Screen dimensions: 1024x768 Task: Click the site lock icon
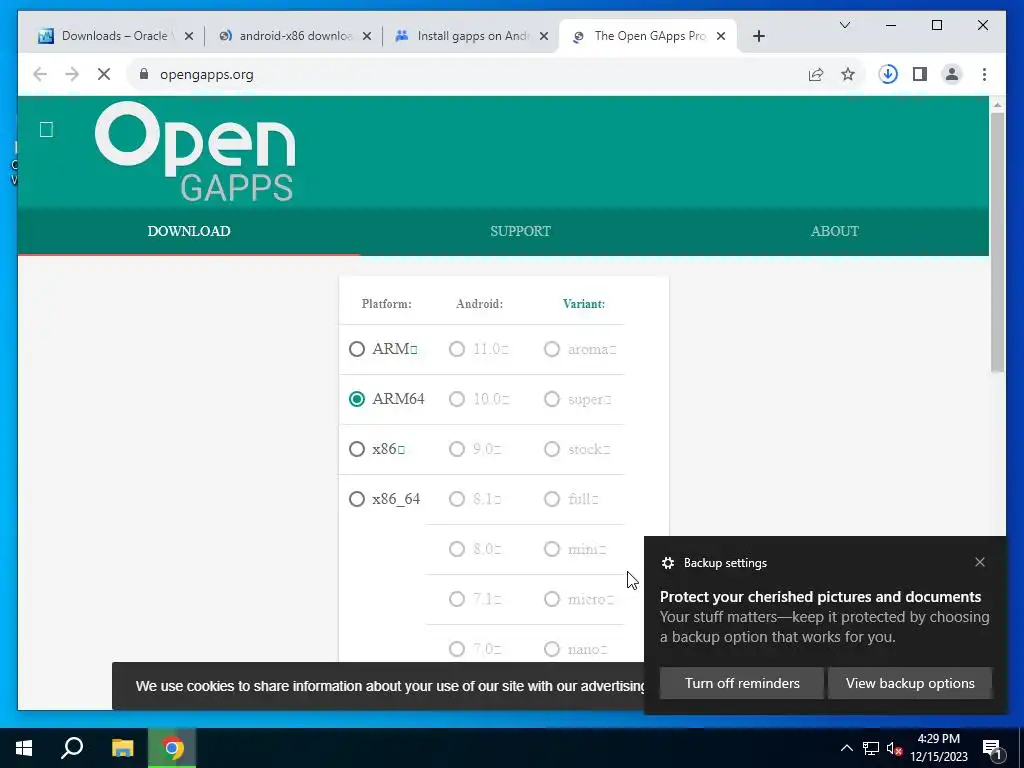[144, 74]
